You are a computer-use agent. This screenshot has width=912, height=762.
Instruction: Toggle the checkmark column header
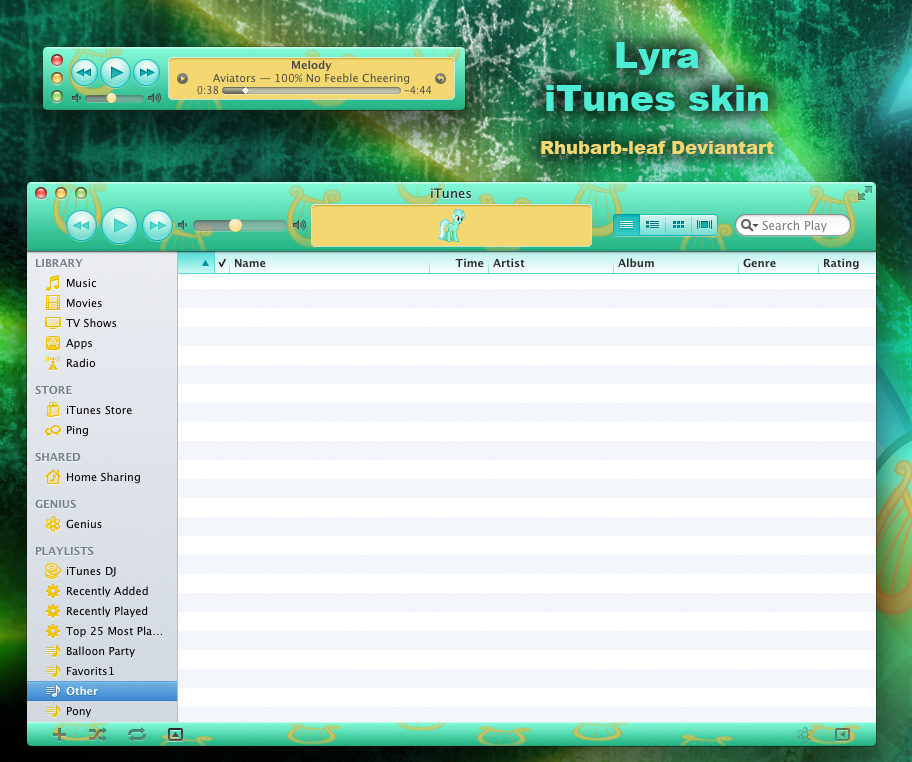click(x=221, y=263)
